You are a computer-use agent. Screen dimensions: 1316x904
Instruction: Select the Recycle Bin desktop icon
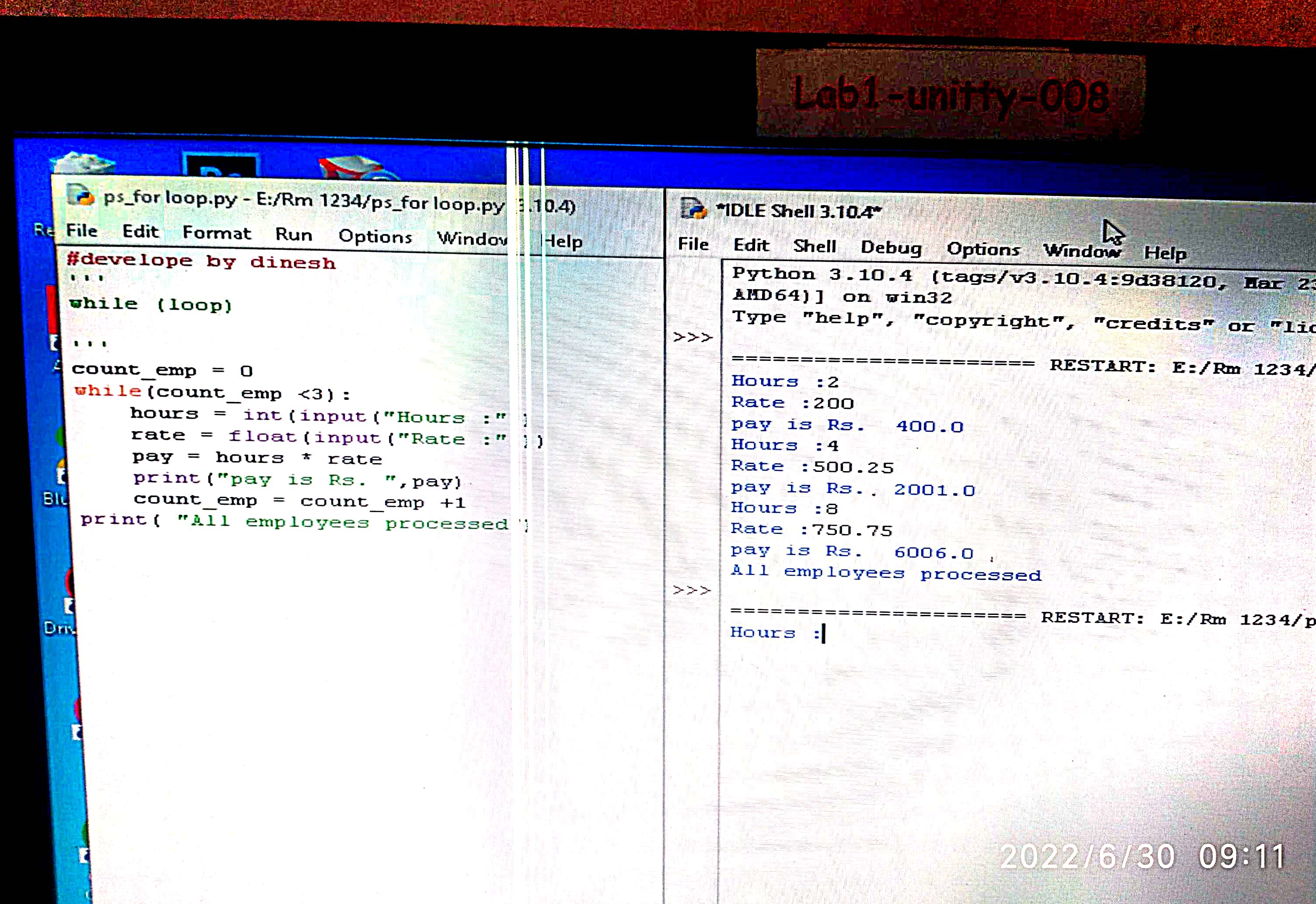tap(84, 164)
